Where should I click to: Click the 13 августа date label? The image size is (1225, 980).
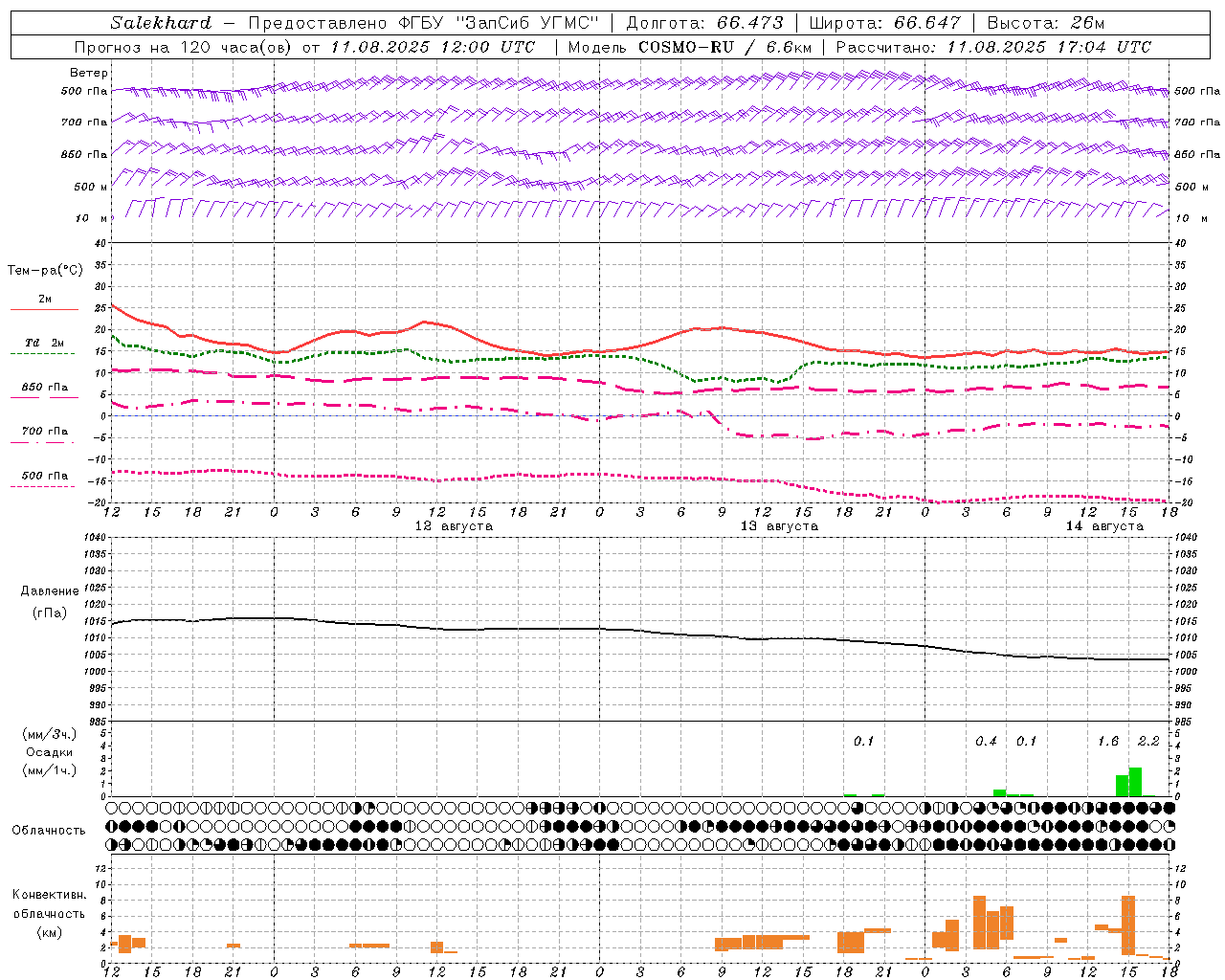779,526
